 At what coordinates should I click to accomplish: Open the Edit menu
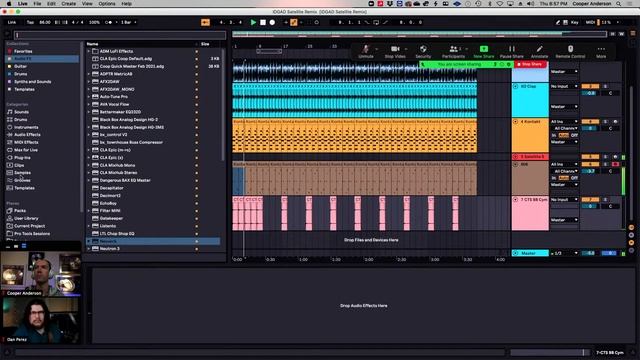51,4
